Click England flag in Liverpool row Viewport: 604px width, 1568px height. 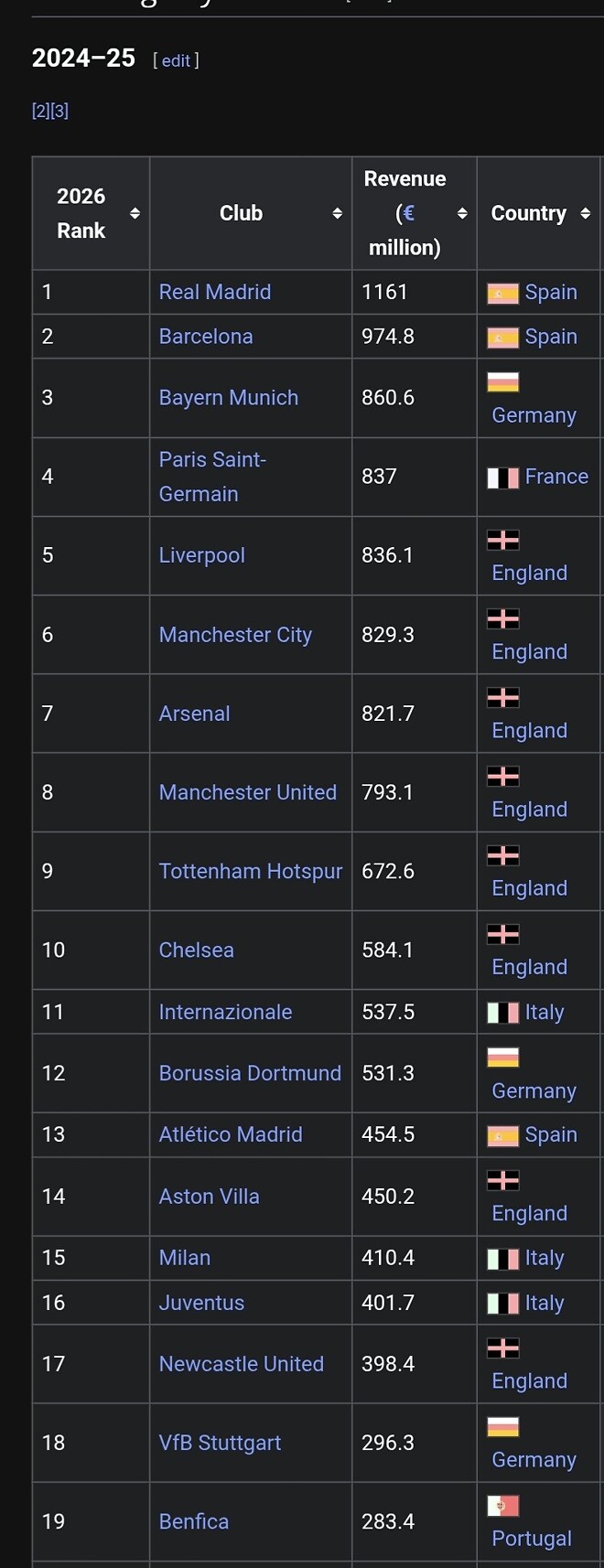[502, 540]
